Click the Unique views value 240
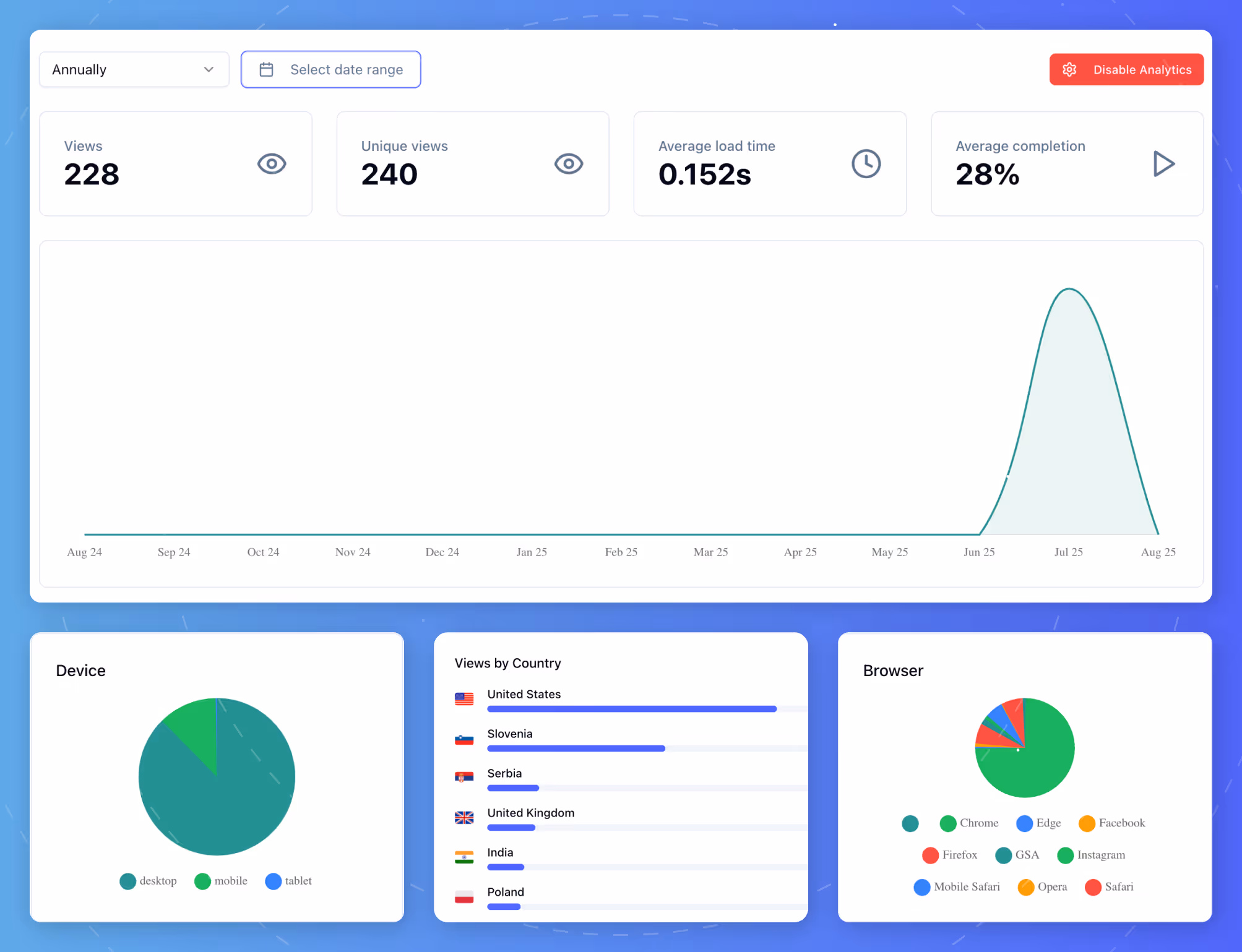 point(389,174)
